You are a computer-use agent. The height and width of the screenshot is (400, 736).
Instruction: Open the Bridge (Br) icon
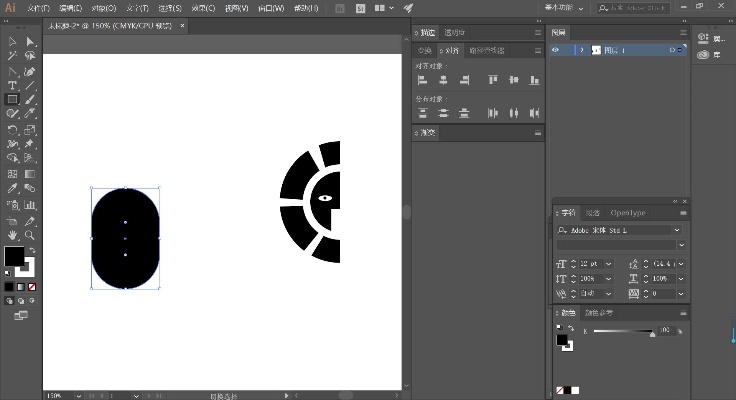click(x=340, y=8)
